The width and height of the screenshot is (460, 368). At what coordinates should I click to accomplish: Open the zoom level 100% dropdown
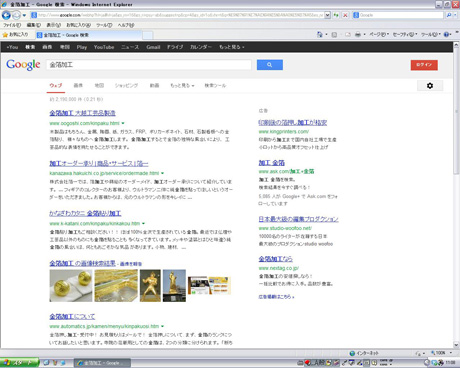click(x=441, y=353)
